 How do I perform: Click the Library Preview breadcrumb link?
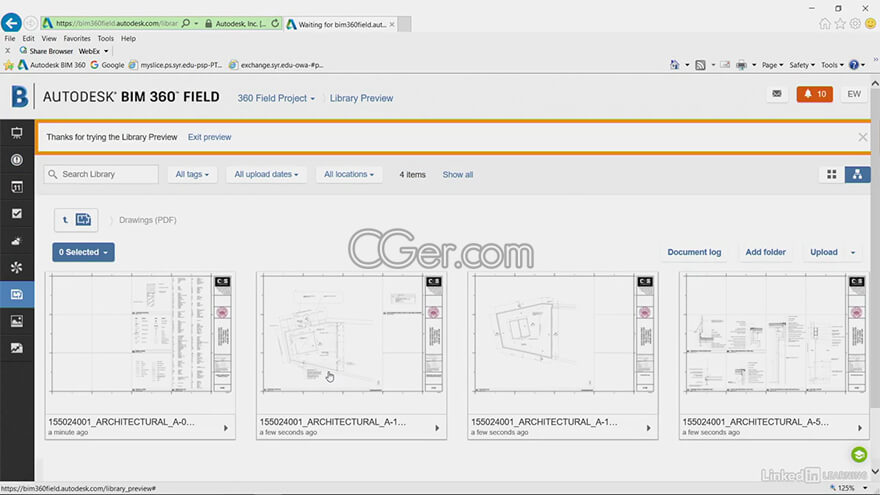tap(361, 98)
